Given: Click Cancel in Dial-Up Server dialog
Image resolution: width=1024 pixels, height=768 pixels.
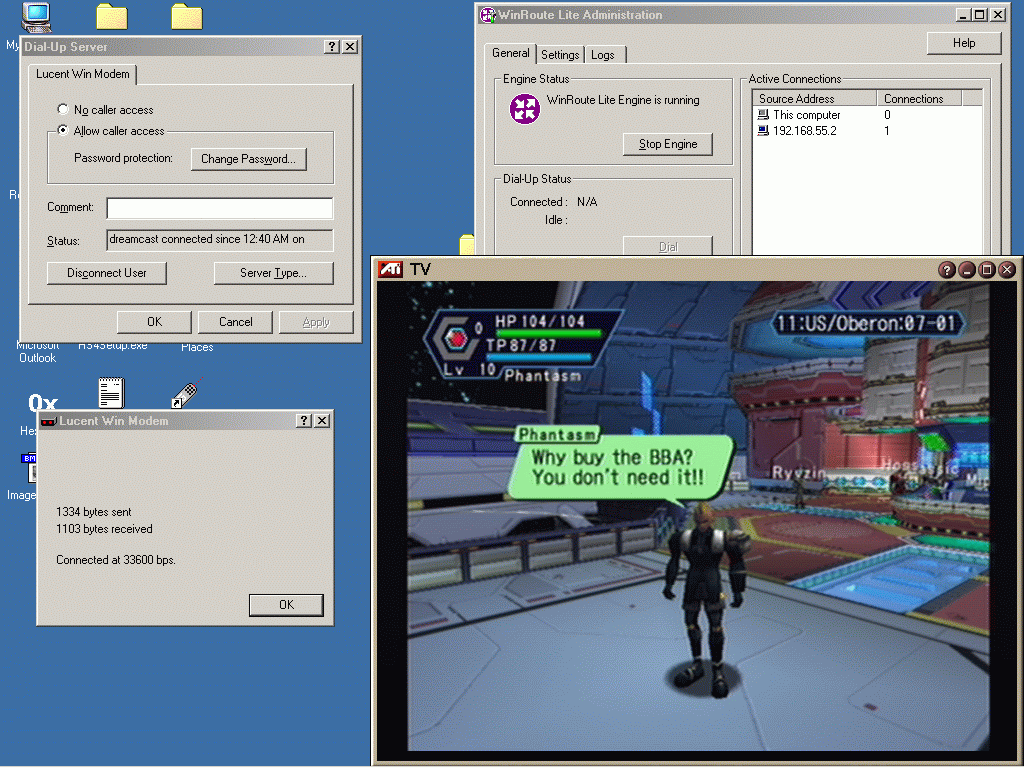Looking at the screenshot, I should pos(235,322).
